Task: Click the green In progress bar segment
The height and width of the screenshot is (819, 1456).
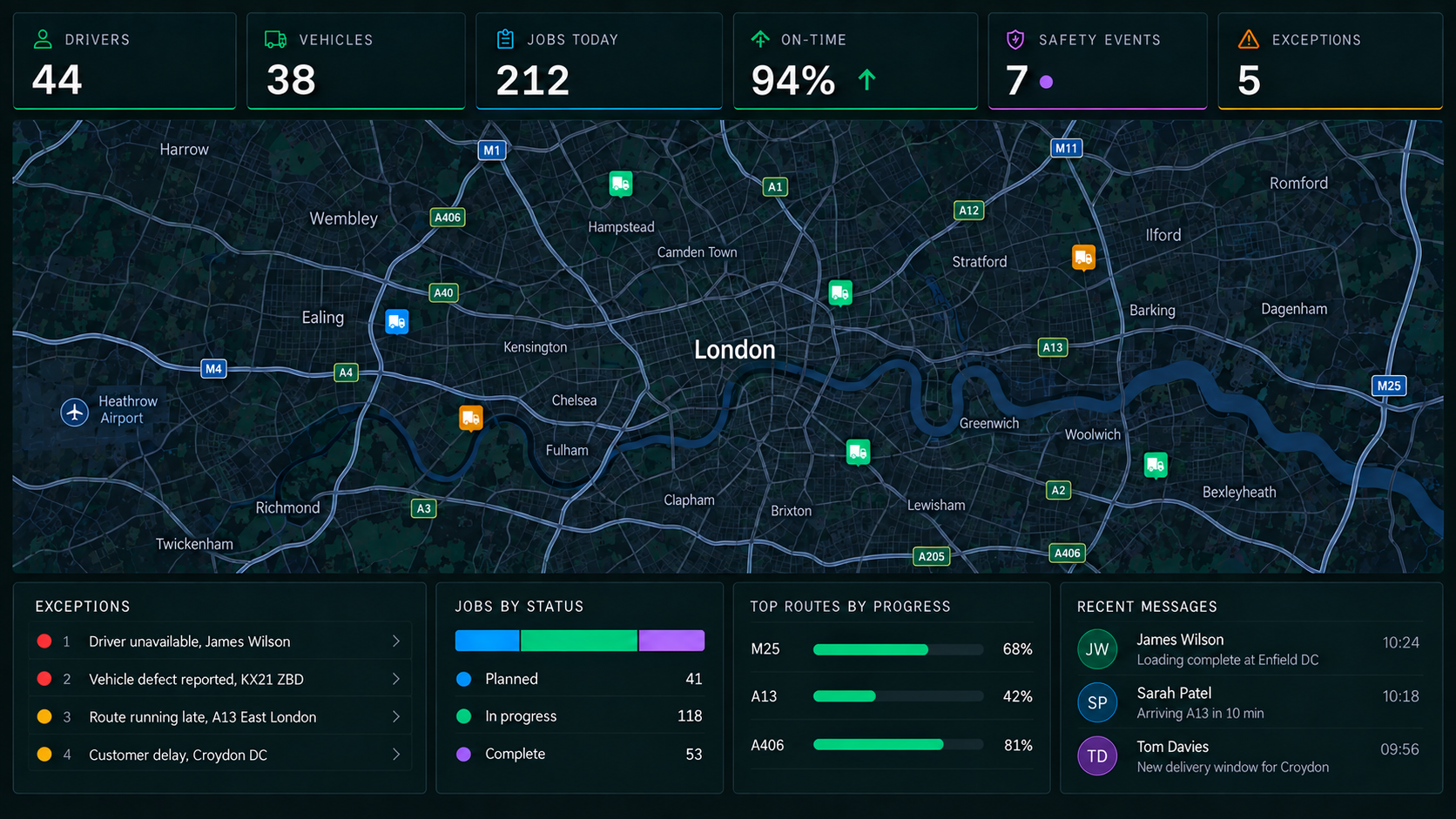Action: pyautogui.click(x=579, y=641)
